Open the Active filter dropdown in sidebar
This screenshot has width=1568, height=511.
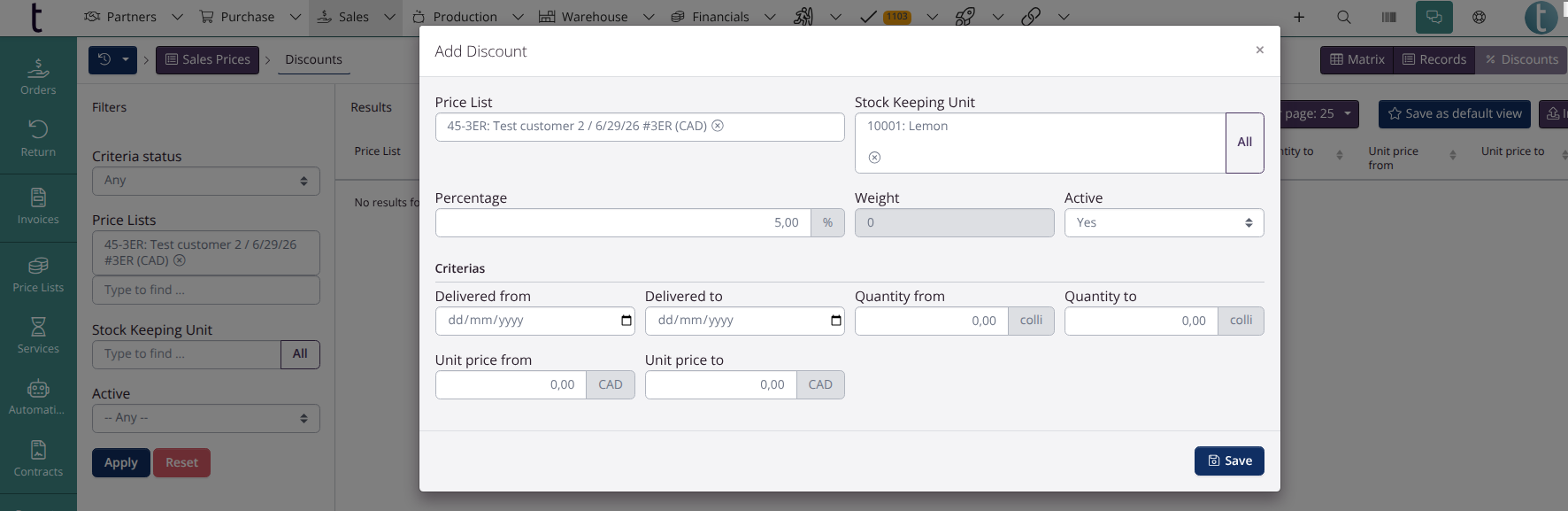pyautogui.click(x=206, y=418)
